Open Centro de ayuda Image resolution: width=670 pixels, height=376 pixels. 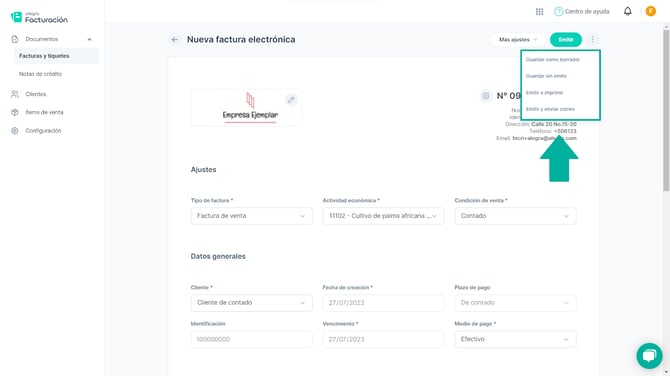click(x=582, y=12)
